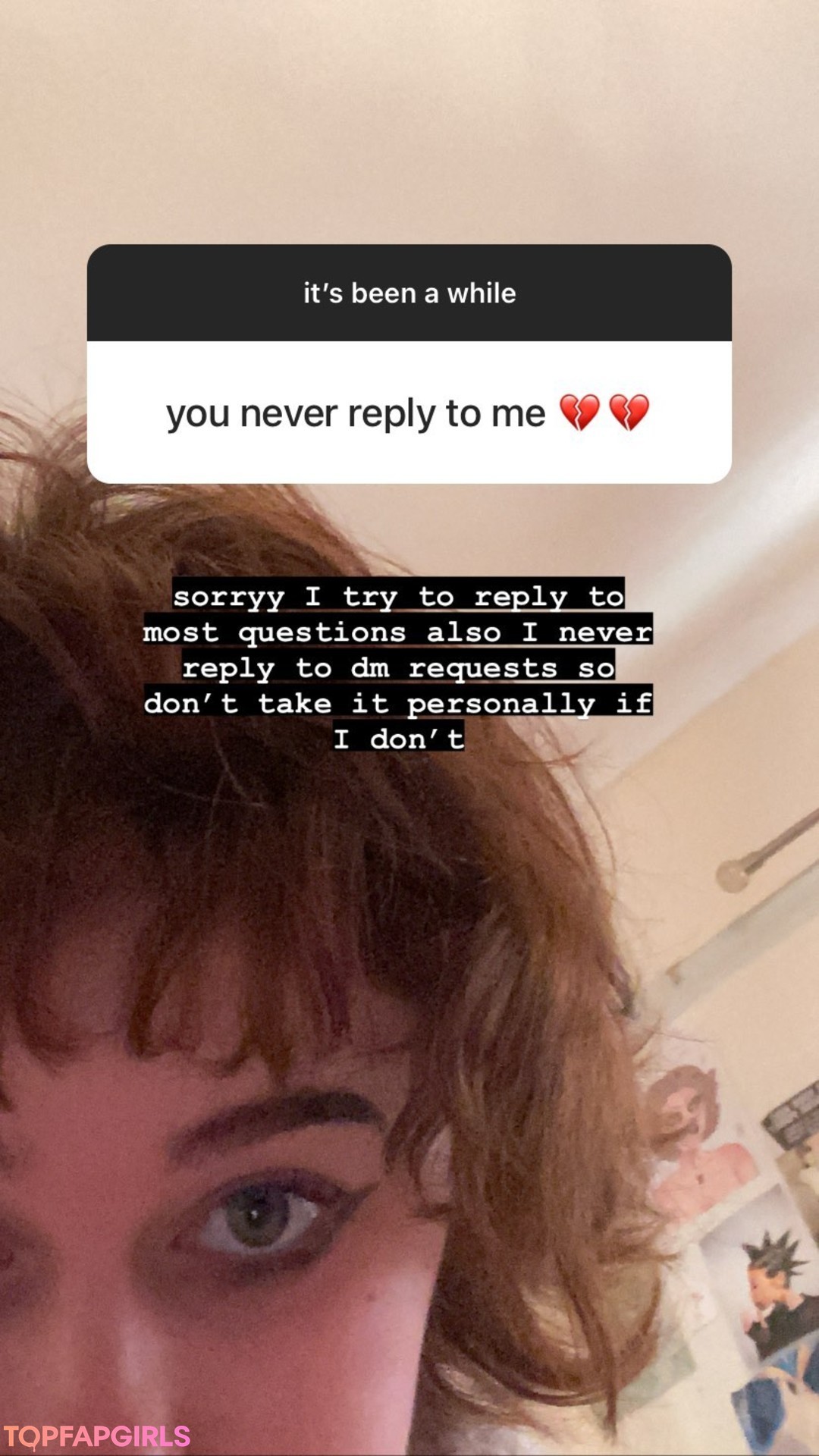Click the curtain rod end cap
Viewport: 819px width, 1456px height.
733,876
